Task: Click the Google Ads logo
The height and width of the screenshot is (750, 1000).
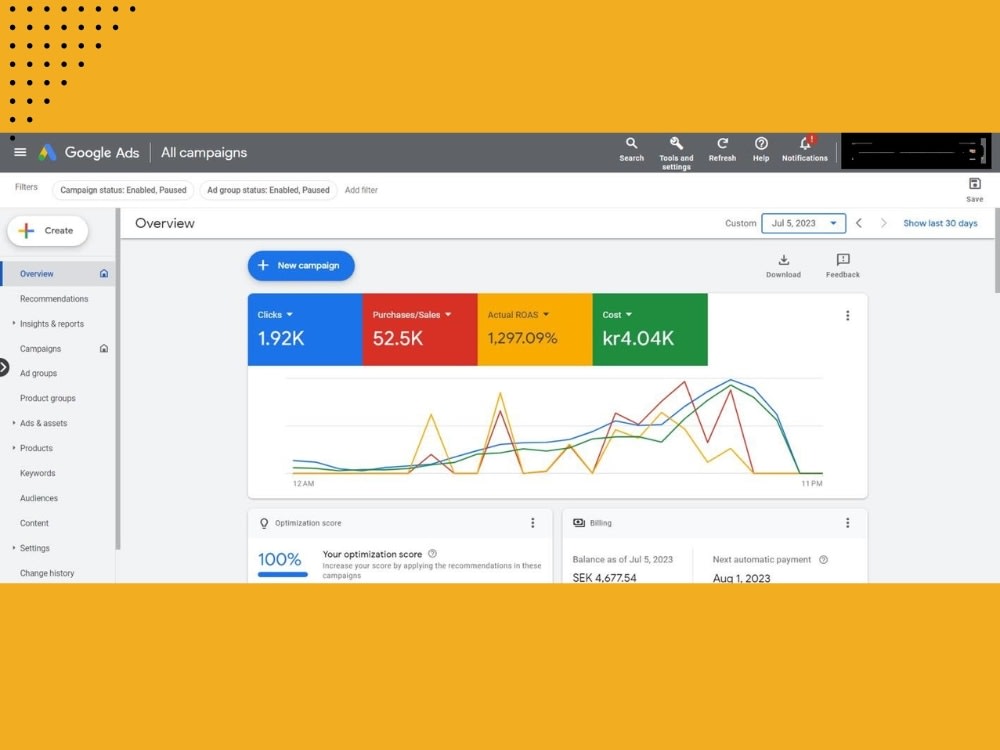Action: pos(89,152)
